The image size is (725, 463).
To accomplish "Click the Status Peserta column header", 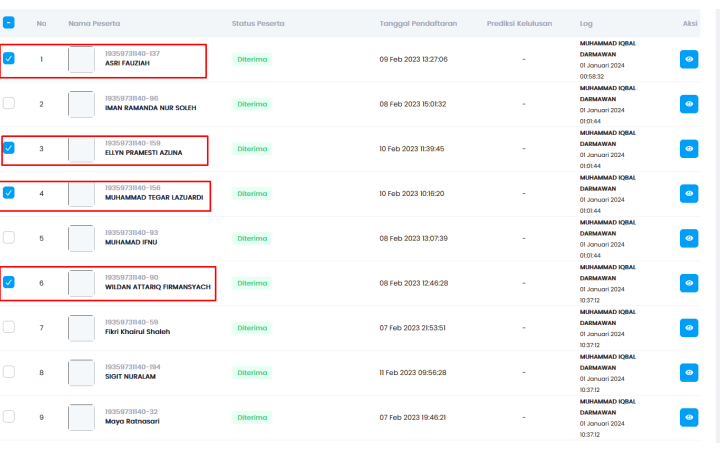I will (257, 22).
